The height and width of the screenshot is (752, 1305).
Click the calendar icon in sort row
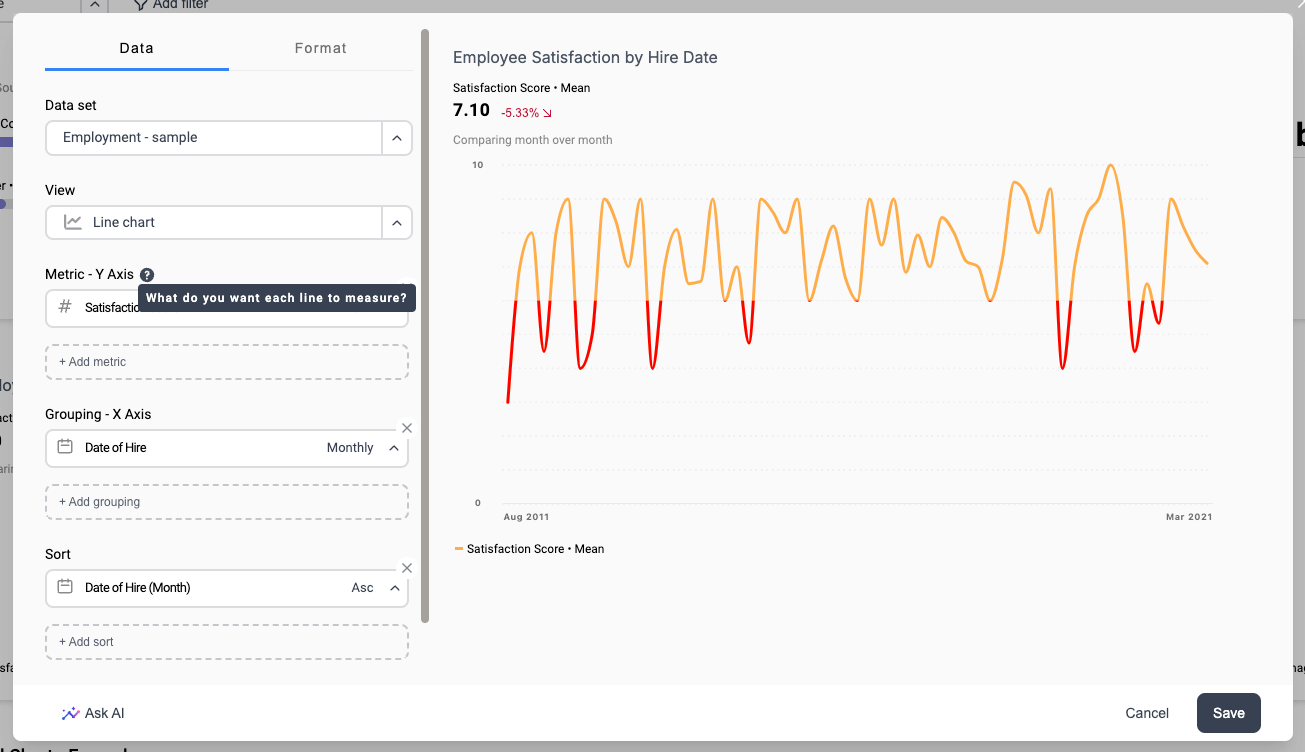point(65,587)
